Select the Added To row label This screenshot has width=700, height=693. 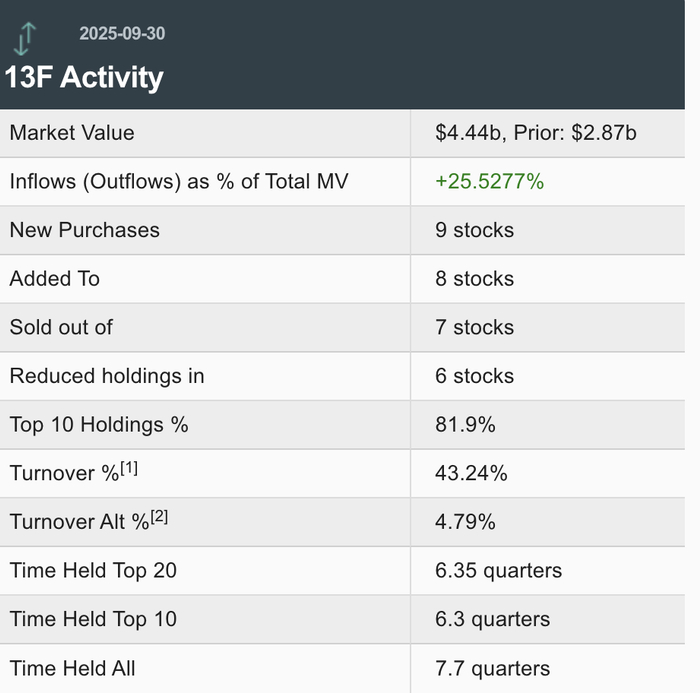(55, 279)
